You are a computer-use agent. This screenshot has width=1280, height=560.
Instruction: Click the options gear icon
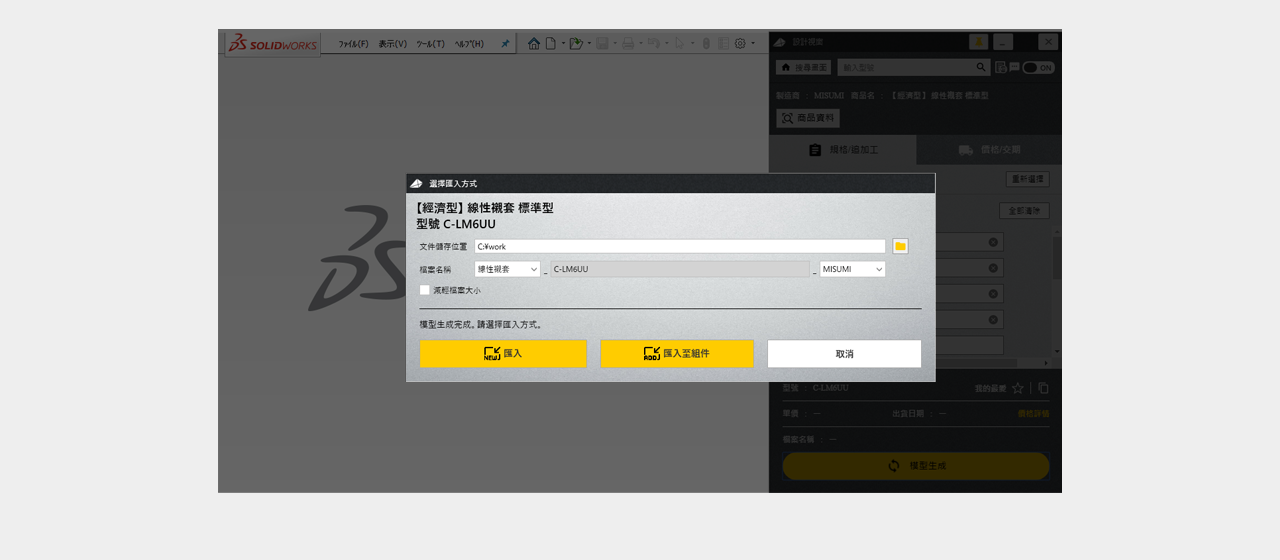(x=740, y=44)
